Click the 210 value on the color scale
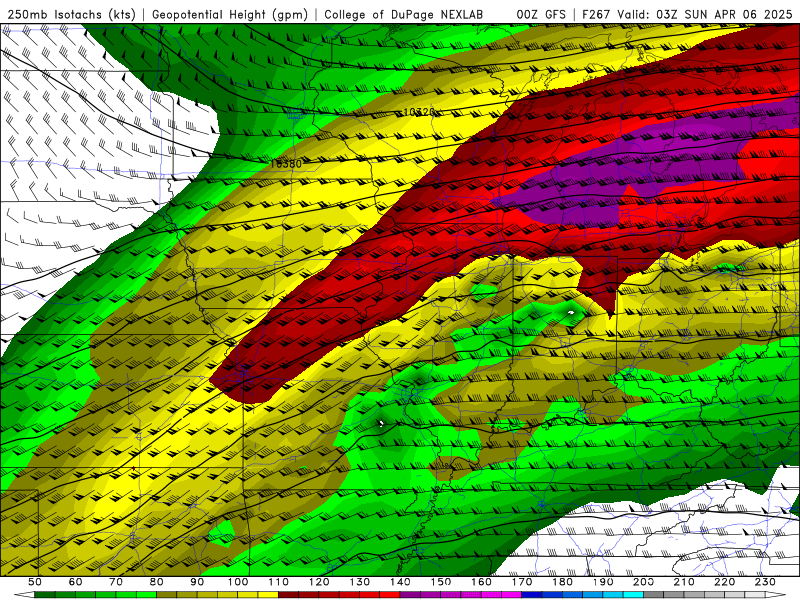Image resolution: width=800 pixels, height=600 pixels. (x=685, y=582)
